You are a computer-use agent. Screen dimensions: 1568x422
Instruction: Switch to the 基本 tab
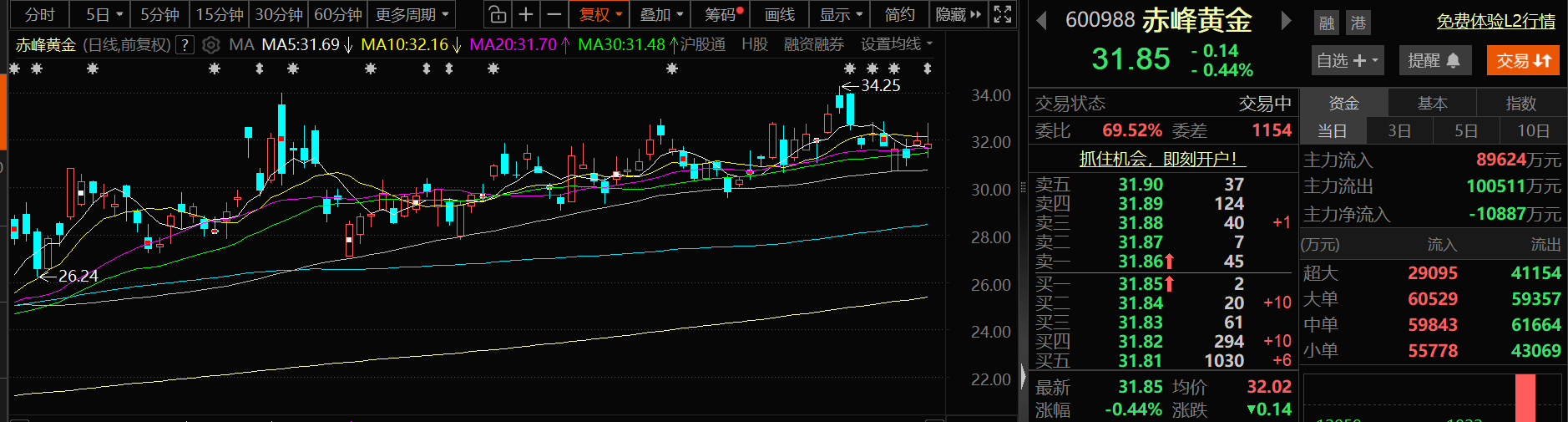pyautogui.click(x=1432, y=104)
